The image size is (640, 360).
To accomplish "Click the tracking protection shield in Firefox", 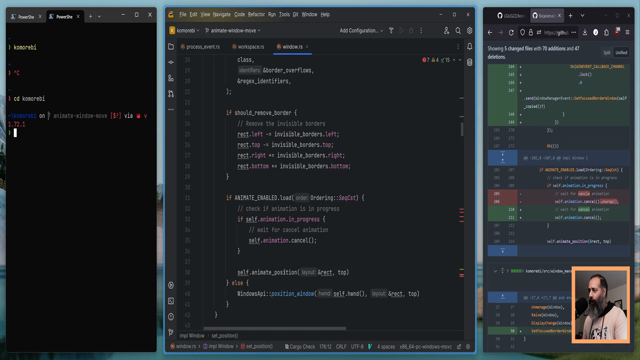I will click(522, 32).
